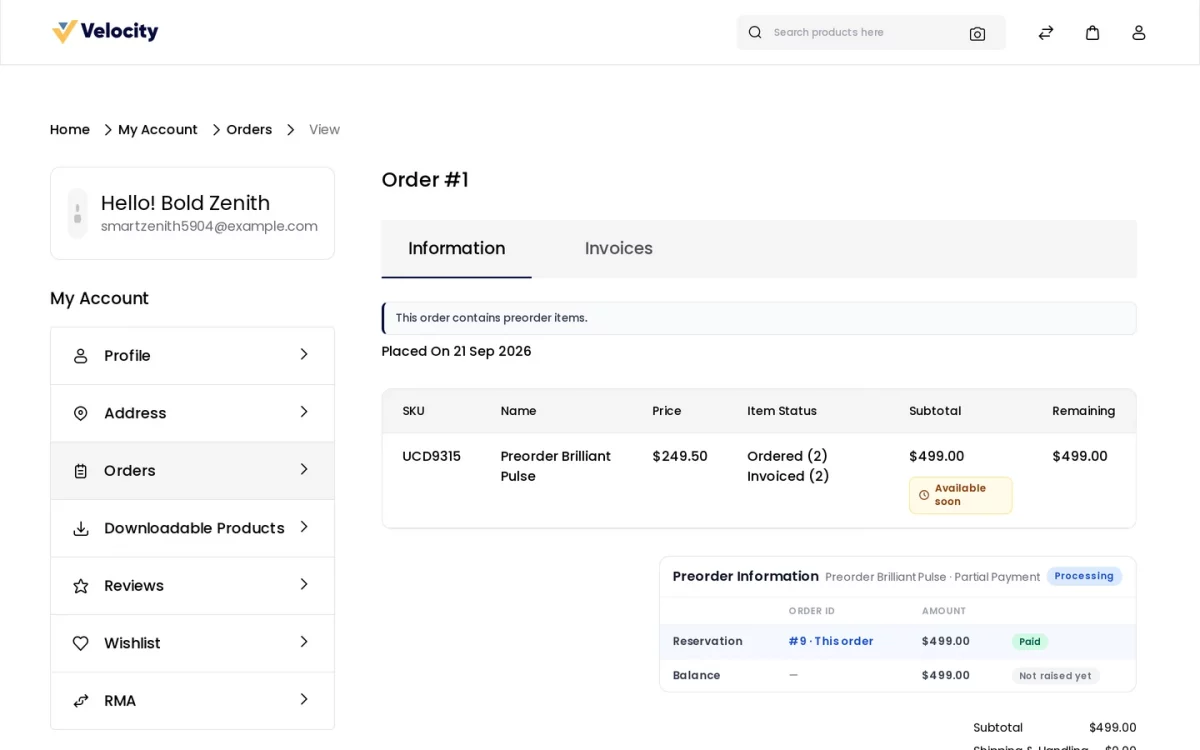Expand the Downloadable Products chevron arrow
Image resolution: width=1200 pixels, height=750 pixels.
coord(304,527)
